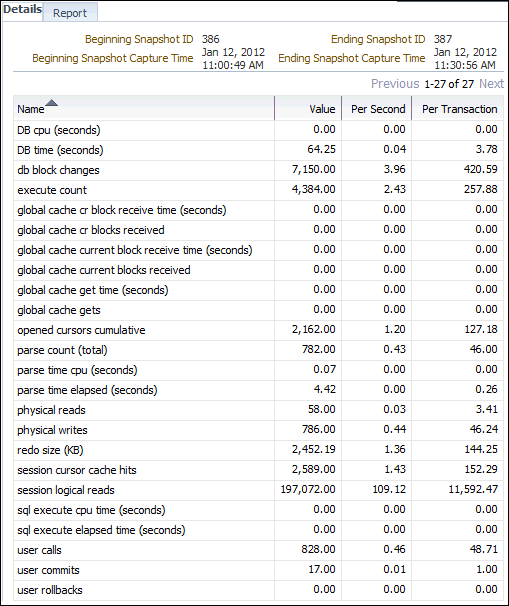
Task: Click the 'Beginning Snapshot Capture Time' label
Action: click(x=112, y=58)
